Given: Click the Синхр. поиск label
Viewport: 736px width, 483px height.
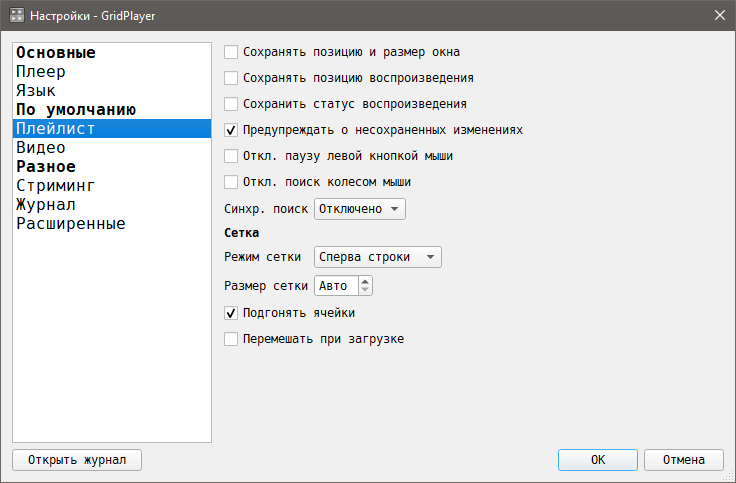Looking at the screenshot, I should 266,209.
